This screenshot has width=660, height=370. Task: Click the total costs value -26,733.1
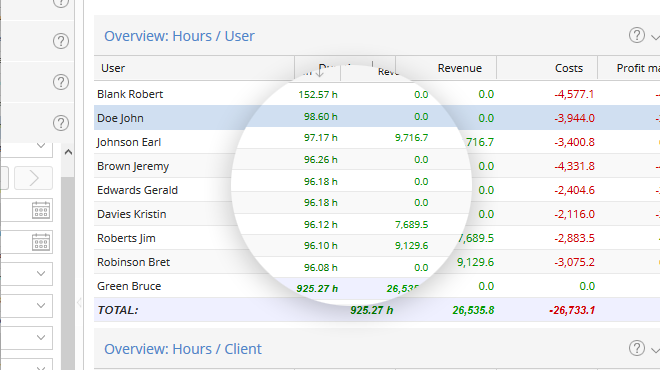tap(572, 310)
